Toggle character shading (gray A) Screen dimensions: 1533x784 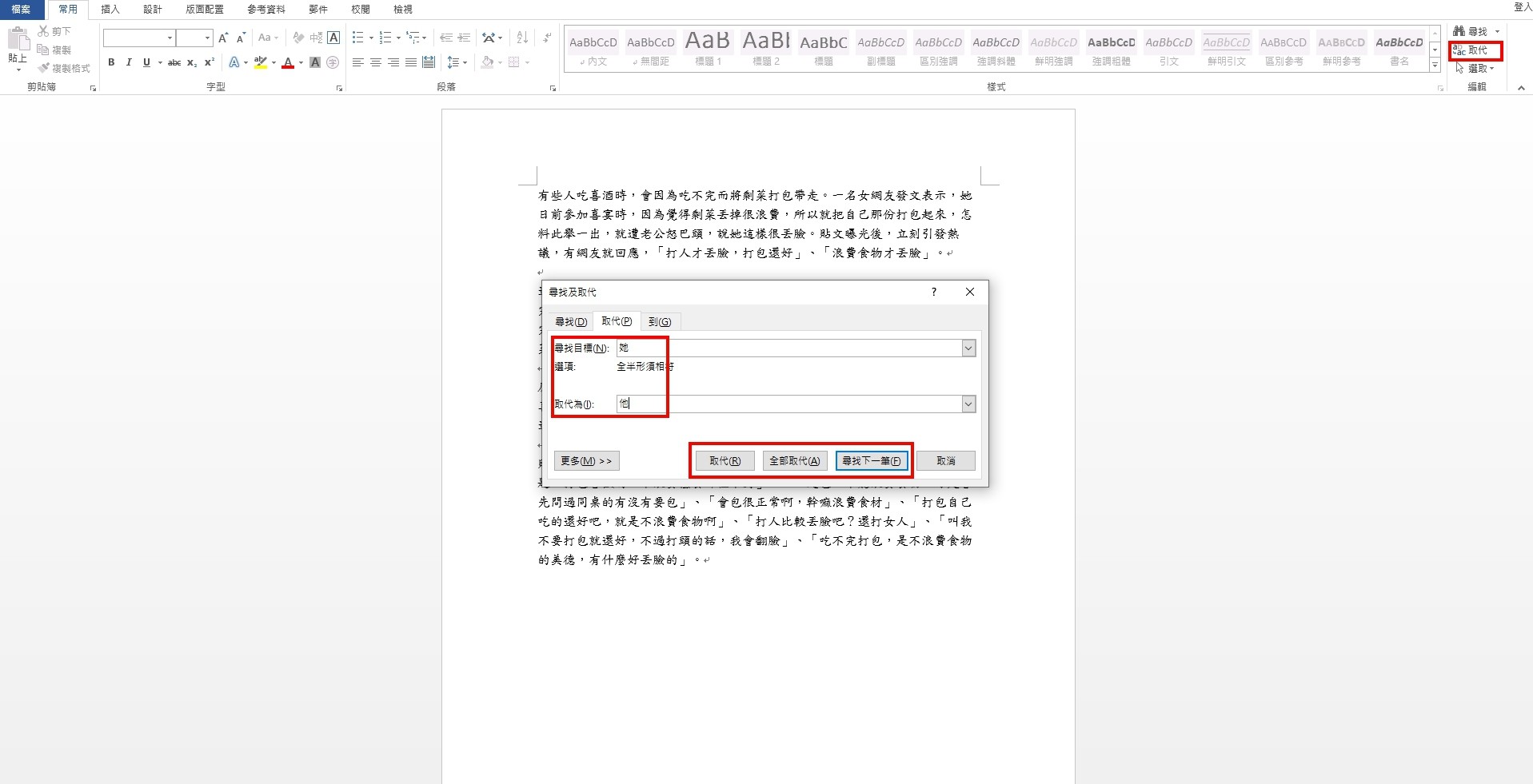click(x=315, y=62)
